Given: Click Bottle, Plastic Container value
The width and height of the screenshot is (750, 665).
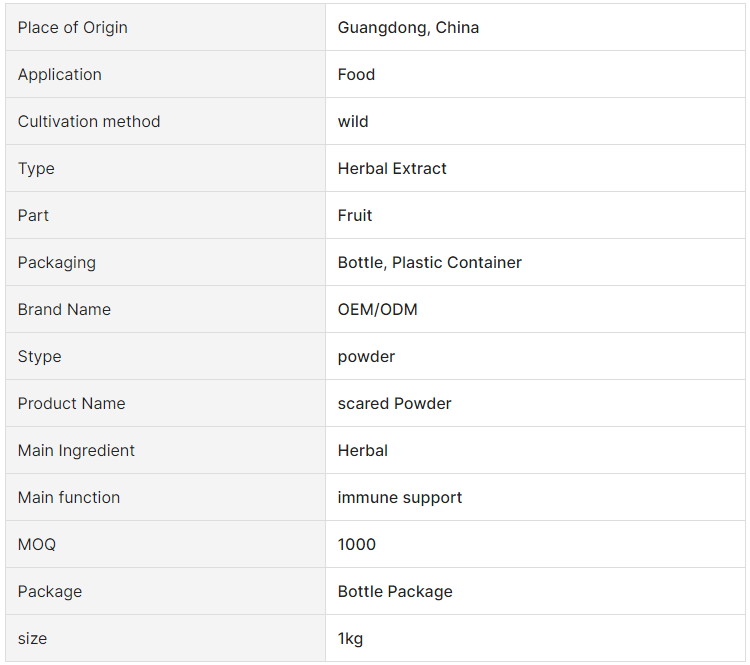Looking at the screenshot, I should click(430, 263).
